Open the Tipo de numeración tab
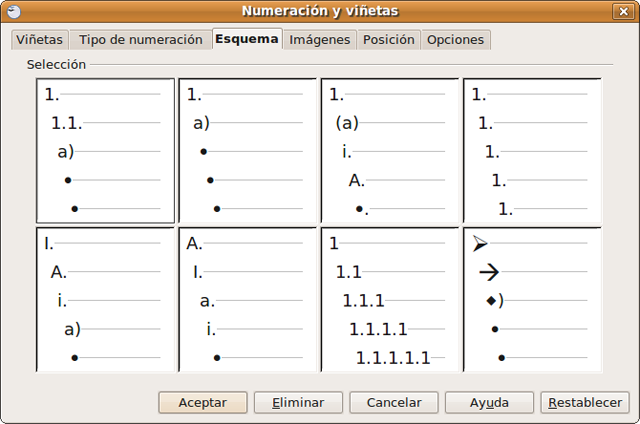This screenshot has width=640, height=424. click(140, 40)
